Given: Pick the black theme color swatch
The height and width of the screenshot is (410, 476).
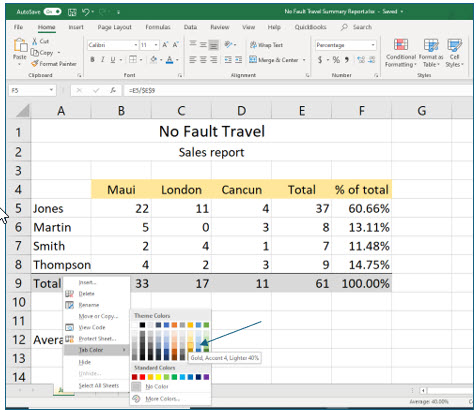Looking at the screenshot, I should click(x=142, y=325).
